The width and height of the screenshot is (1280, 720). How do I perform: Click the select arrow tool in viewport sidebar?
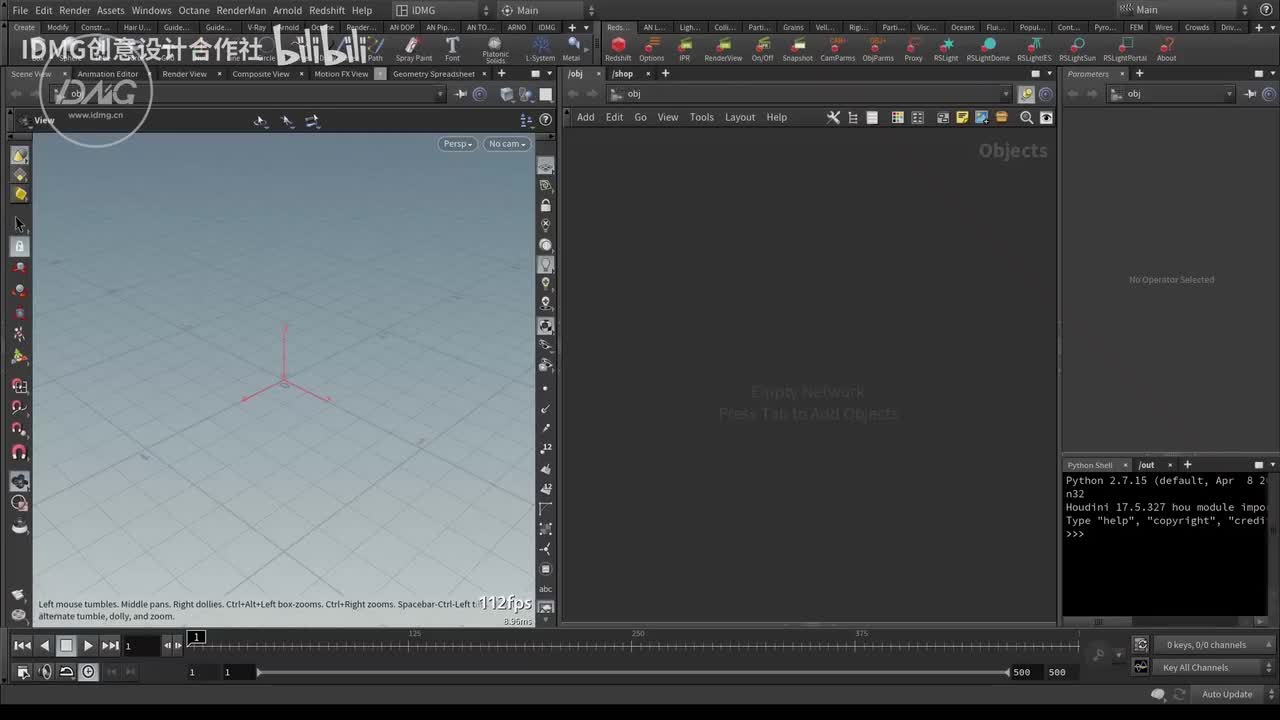coord(19,224)
